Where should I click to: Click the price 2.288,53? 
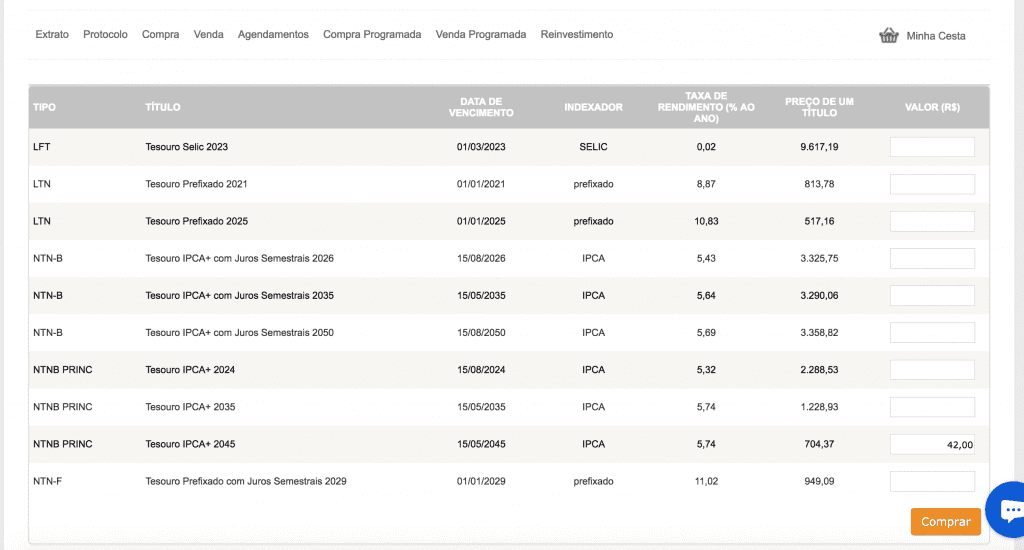[x=819, y=370]
